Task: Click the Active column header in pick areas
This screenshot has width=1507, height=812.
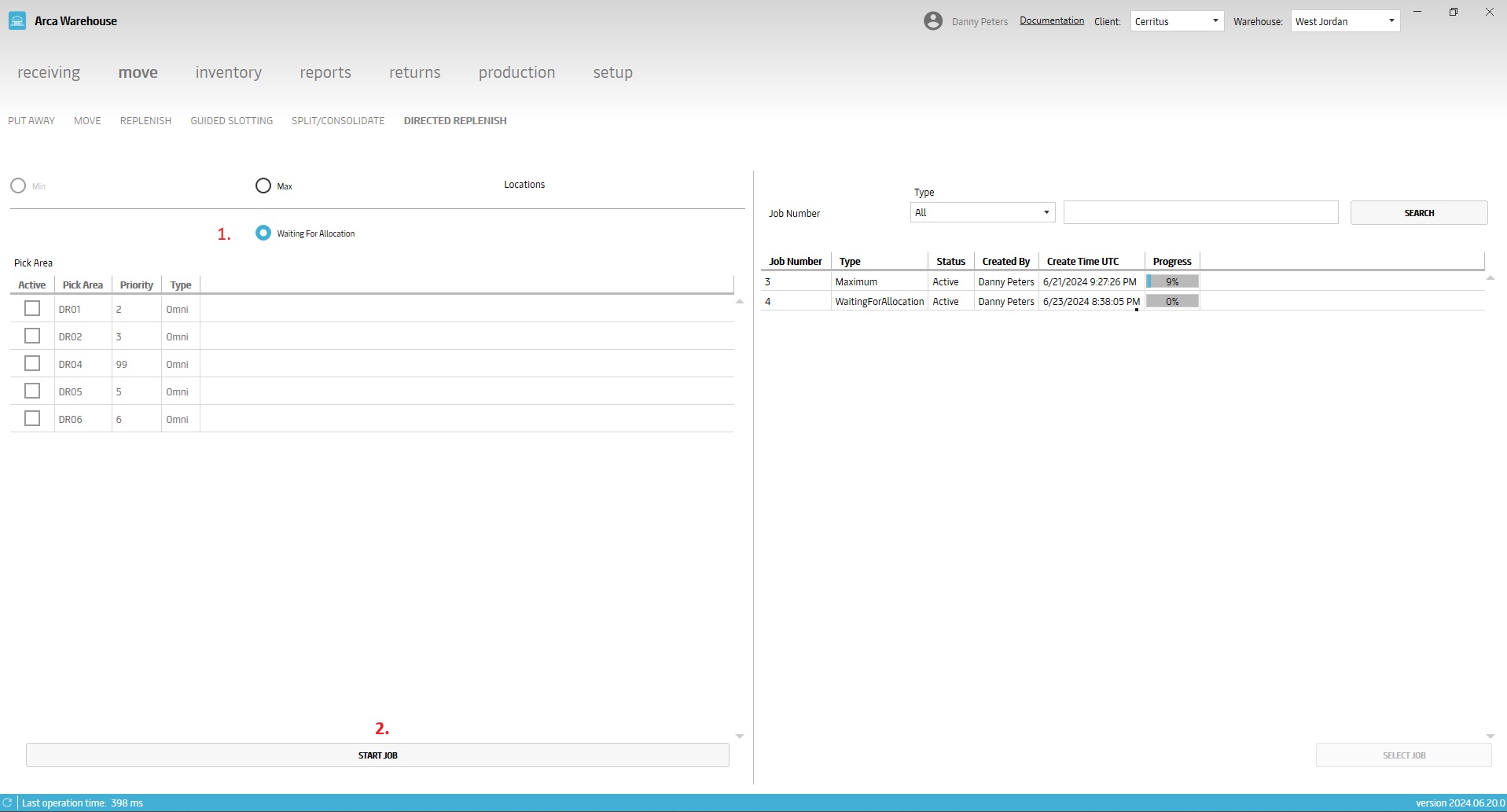Action: (32, 285)
